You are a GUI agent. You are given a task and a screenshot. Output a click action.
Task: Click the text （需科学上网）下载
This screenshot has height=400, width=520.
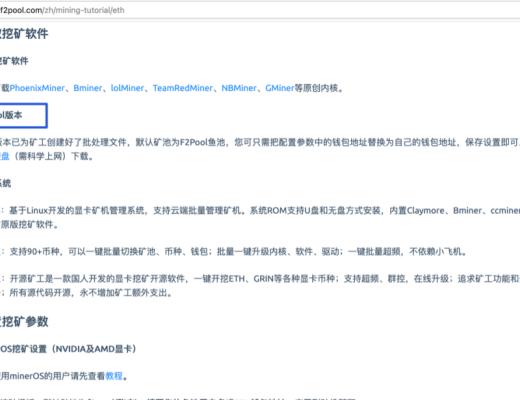(52, 156)
